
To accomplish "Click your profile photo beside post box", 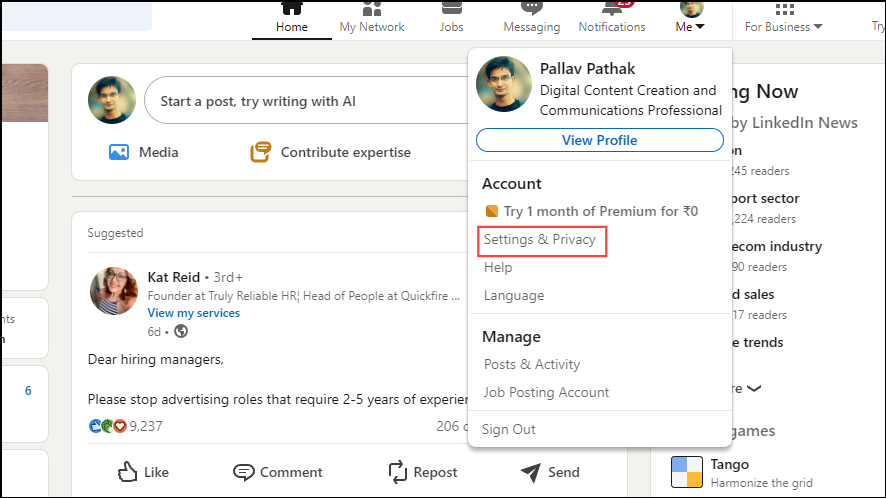I will pos(112,100).
